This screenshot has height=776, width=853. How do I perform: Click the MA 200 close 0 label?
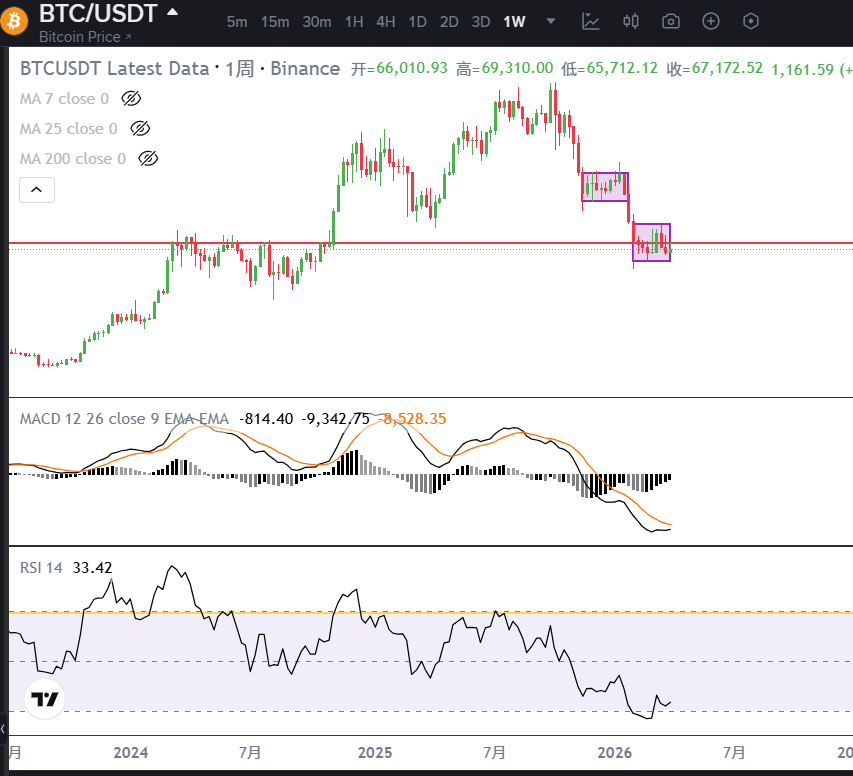(73, 158)
